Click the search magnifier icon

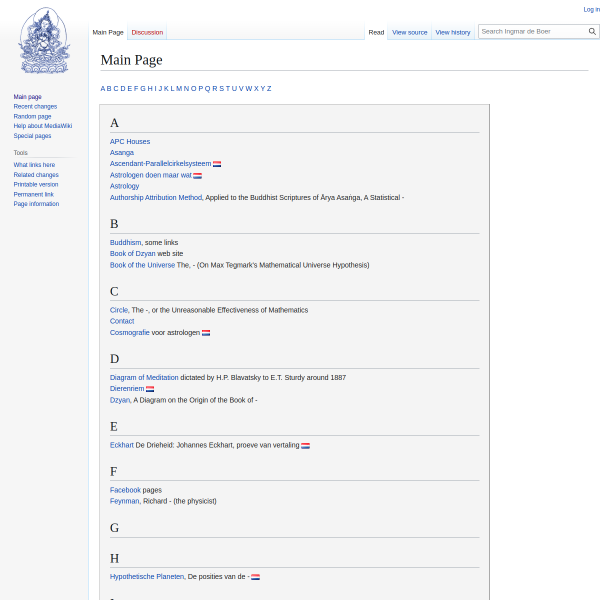(592, 31)
